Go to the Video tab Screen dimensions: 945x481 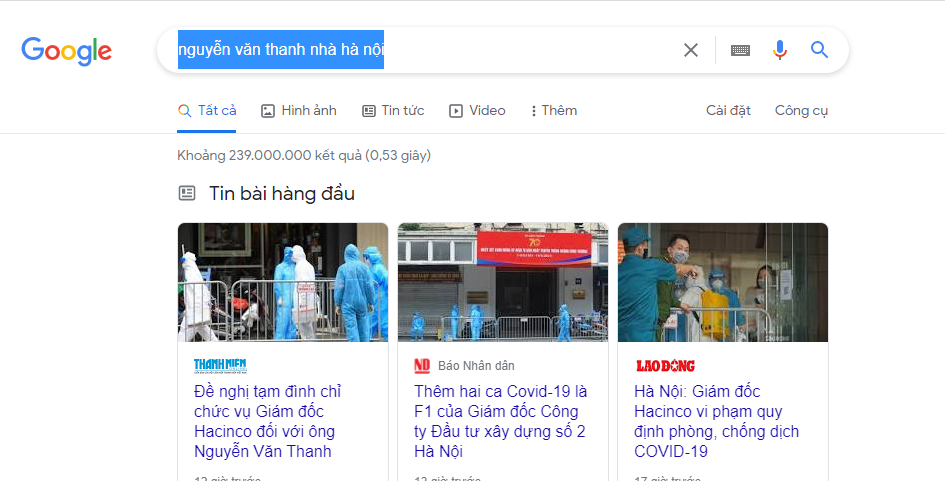click(x=477, y=111)
